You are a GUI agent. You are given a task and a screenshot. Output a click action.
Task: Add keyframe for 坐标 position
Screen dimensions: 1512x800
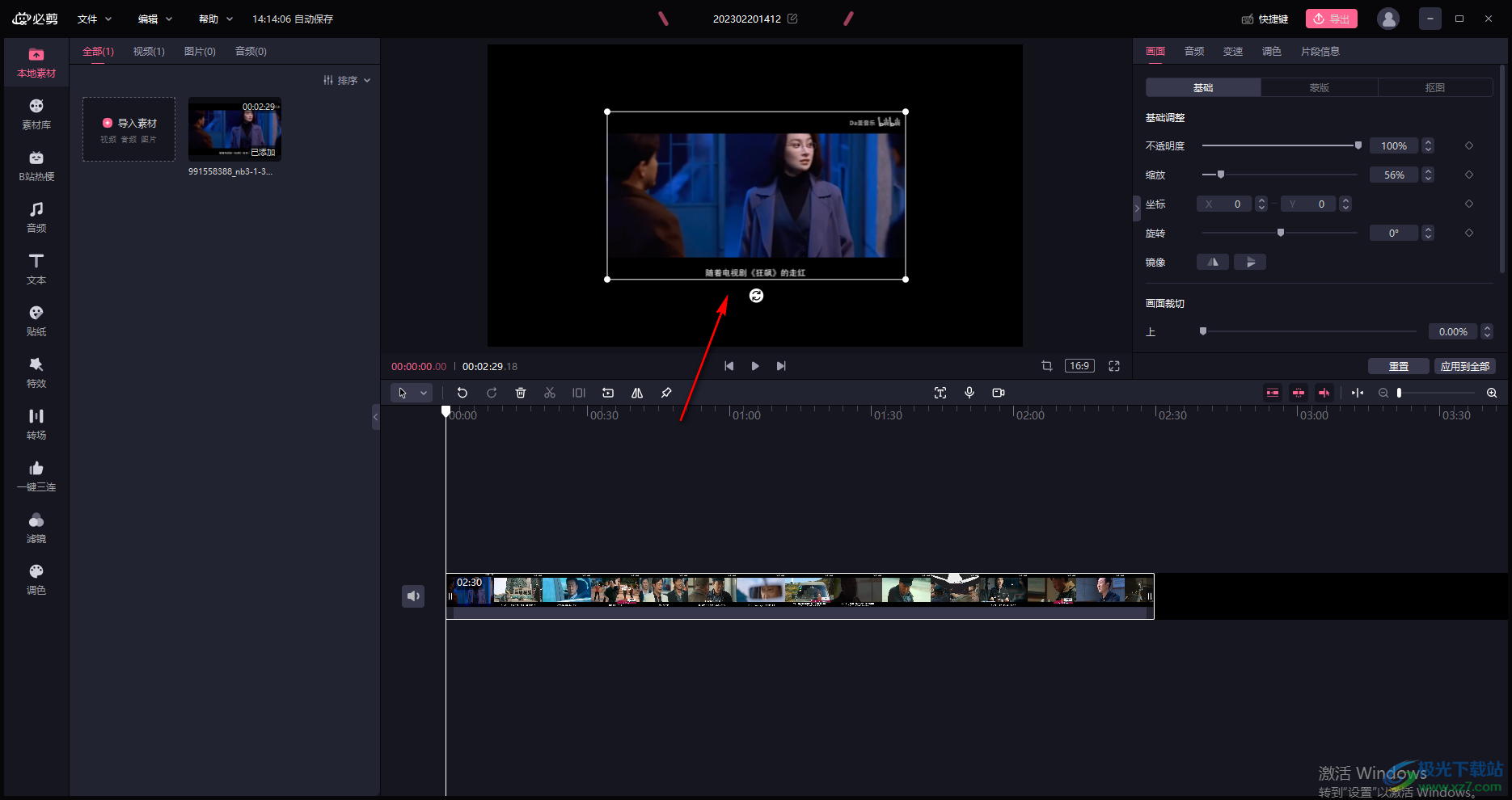[1469, 204]
